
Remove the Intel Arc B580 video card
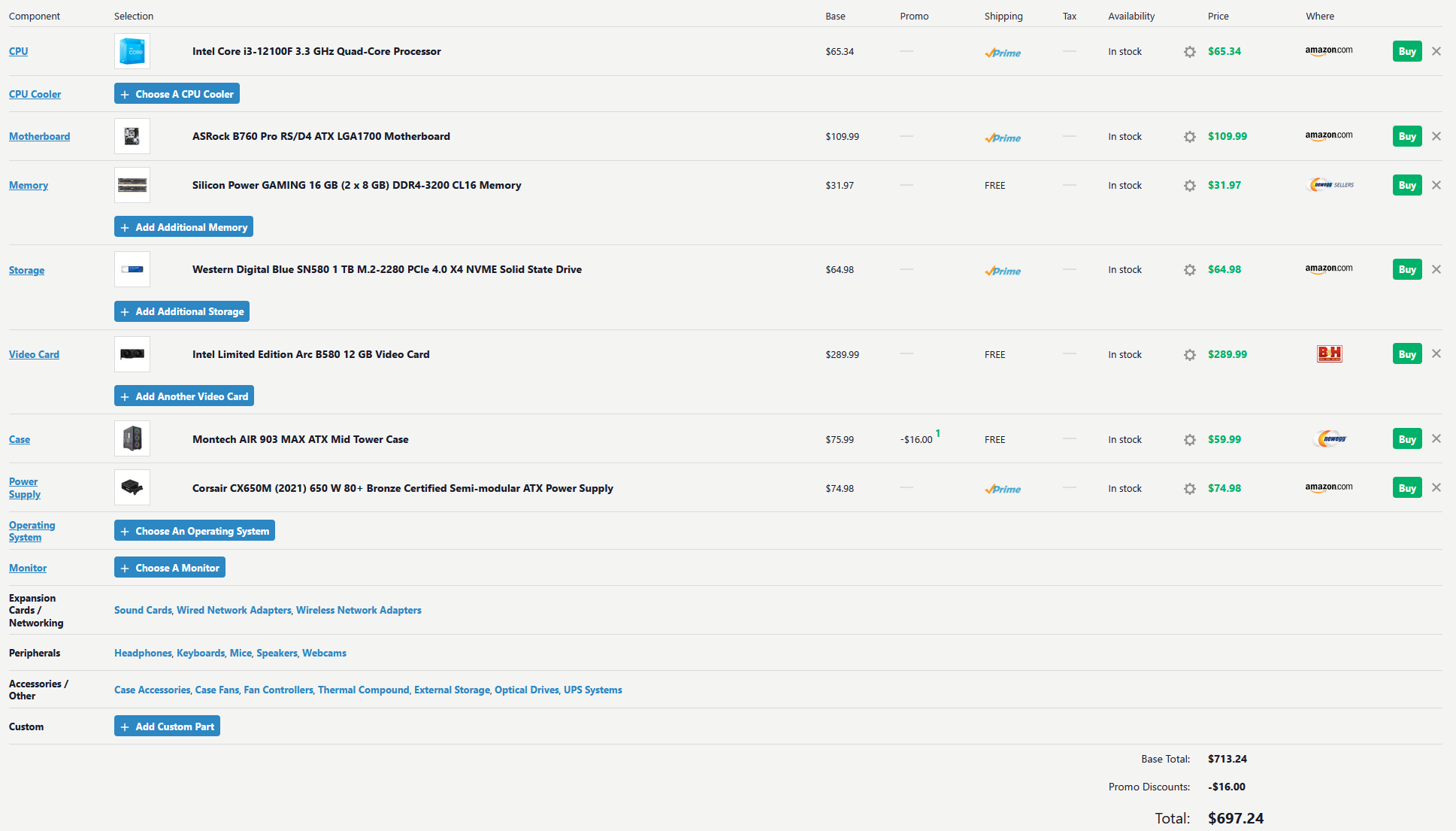(1436, 353)
